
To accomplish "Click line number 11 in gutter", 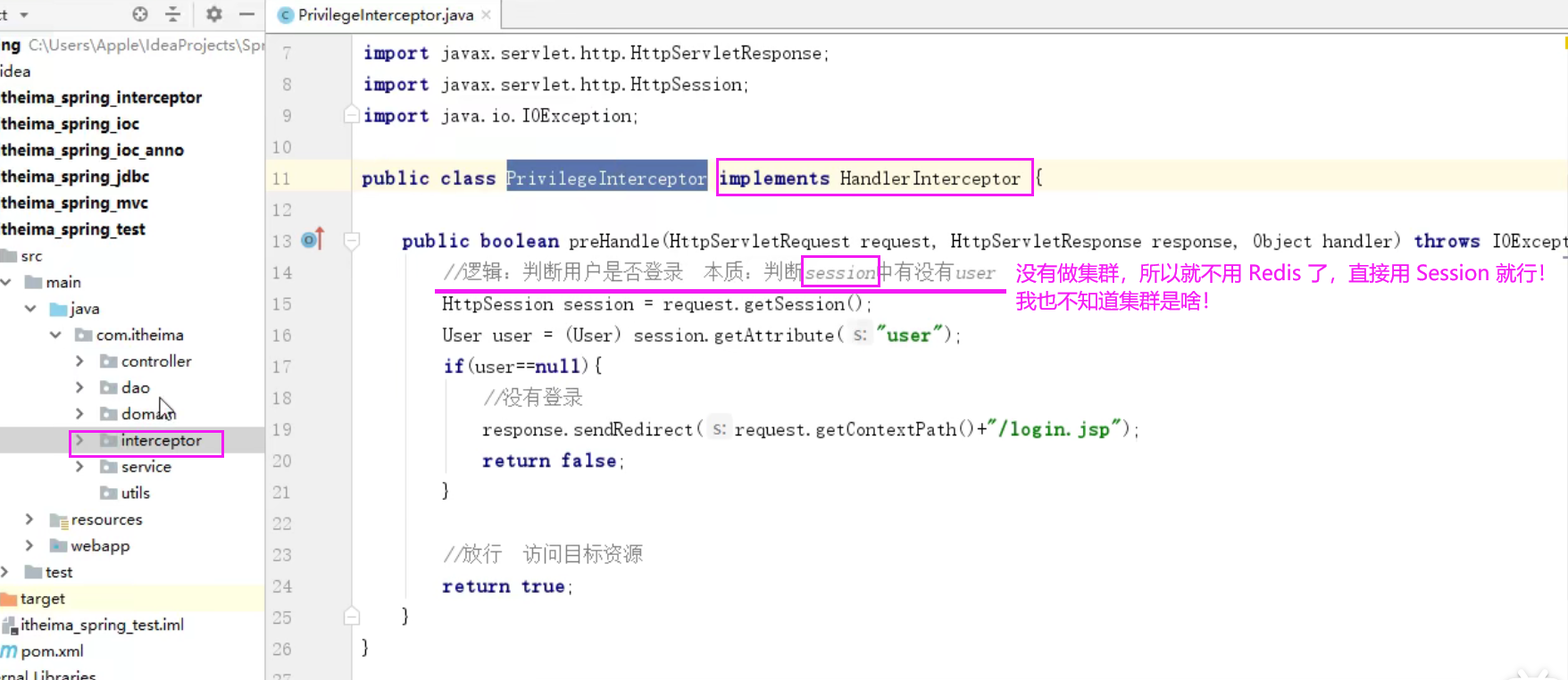I will (x=281, y=178).
